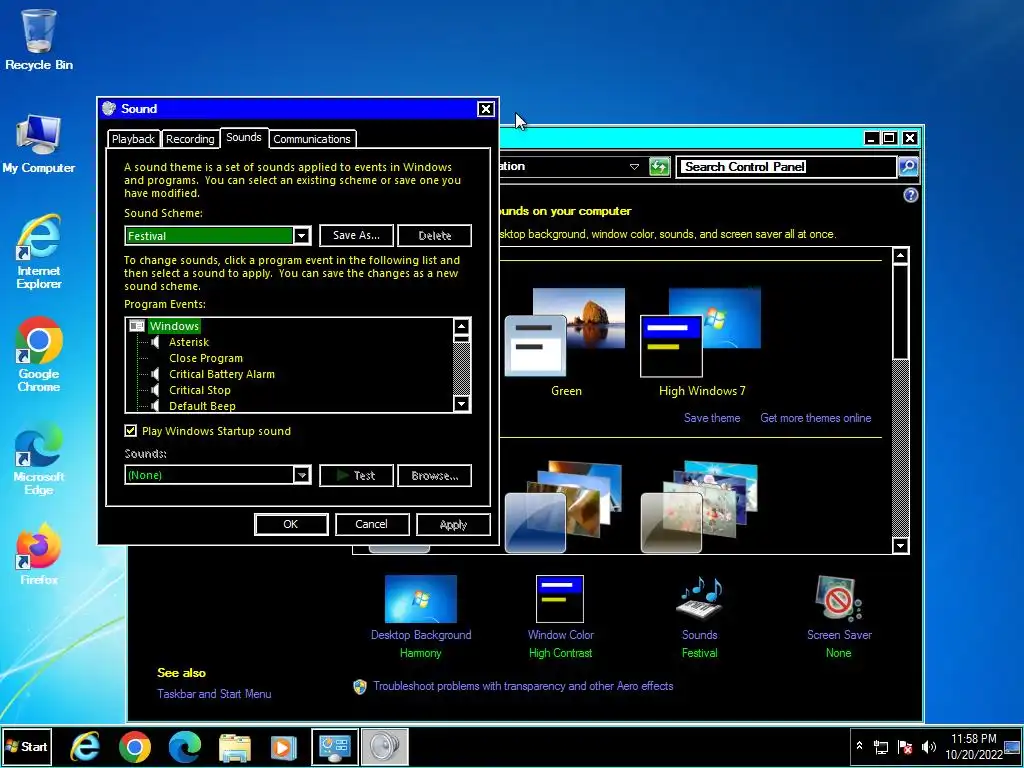Confirm with the OK button

click(x=291, y=524)
